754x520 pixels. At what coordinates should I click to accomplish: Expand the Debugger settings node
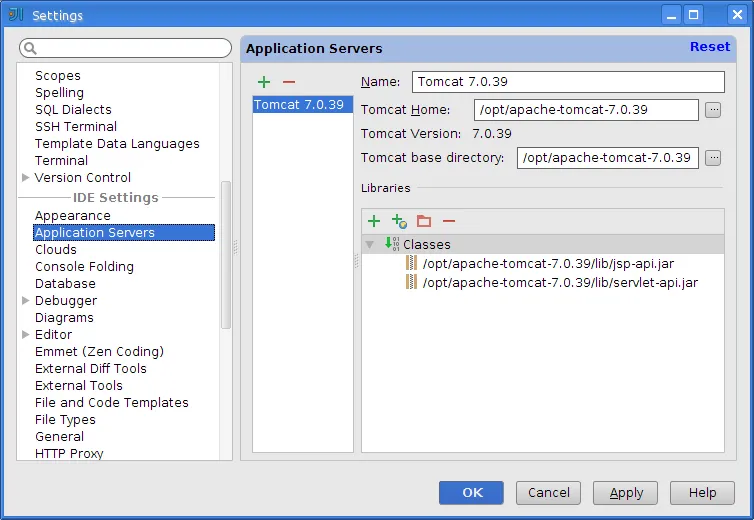click(x=25, y=301)
